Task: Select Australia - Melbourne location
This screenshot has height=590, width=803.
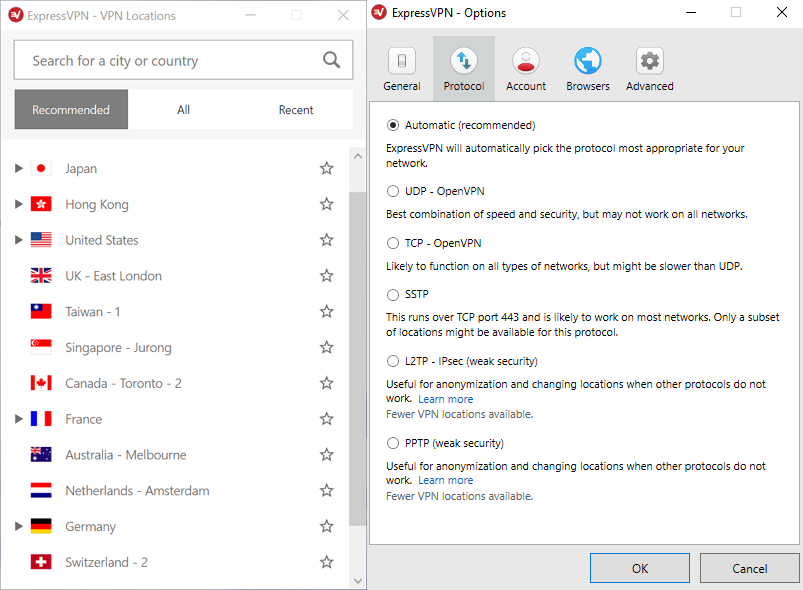Action: 175,455
